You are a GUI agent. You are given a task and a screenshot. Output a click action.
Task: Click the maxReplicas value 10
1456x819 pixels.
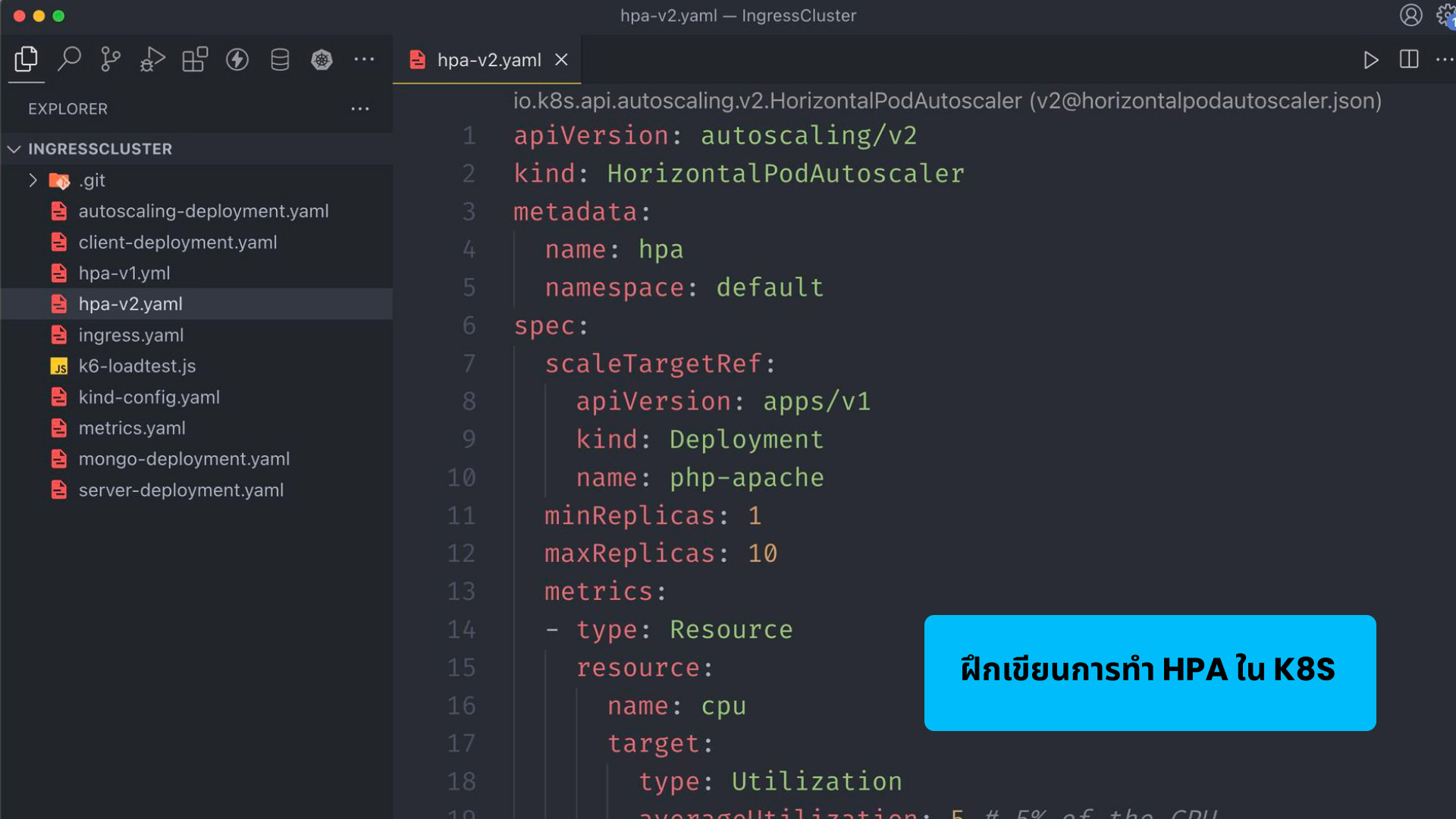pyautogui.click(x=762, y=554)
